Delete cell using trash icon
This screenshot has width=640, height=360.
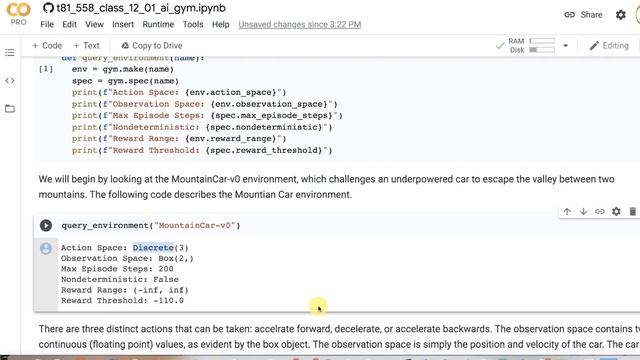(633, 211)
